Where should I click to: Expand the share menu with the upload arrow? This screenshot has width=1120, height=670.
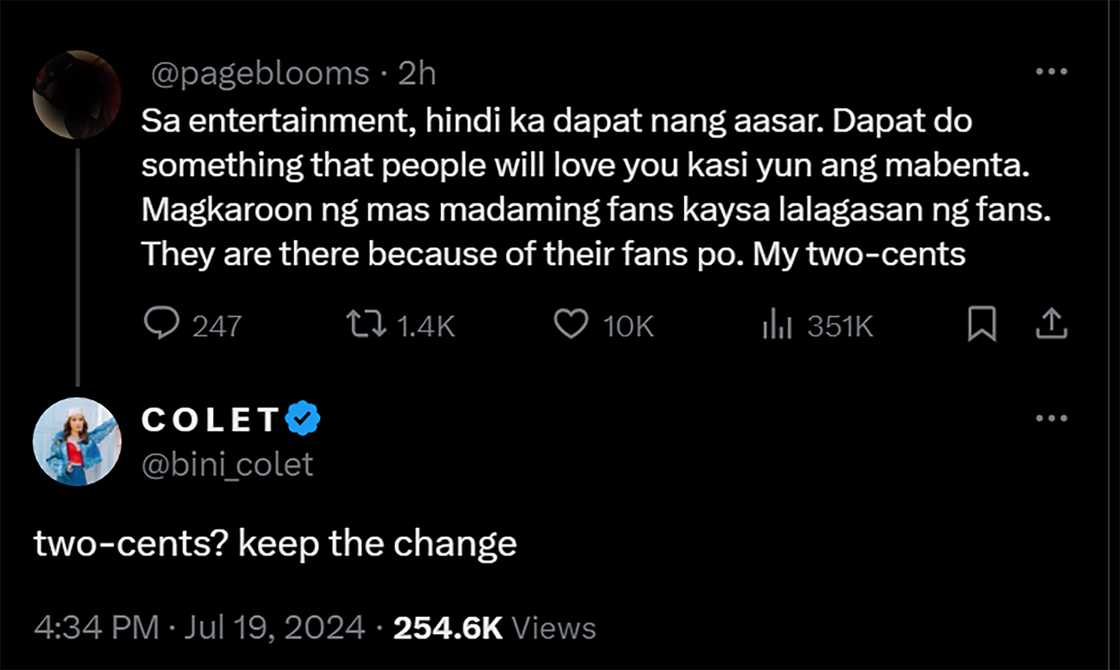tap(1051, 324)
